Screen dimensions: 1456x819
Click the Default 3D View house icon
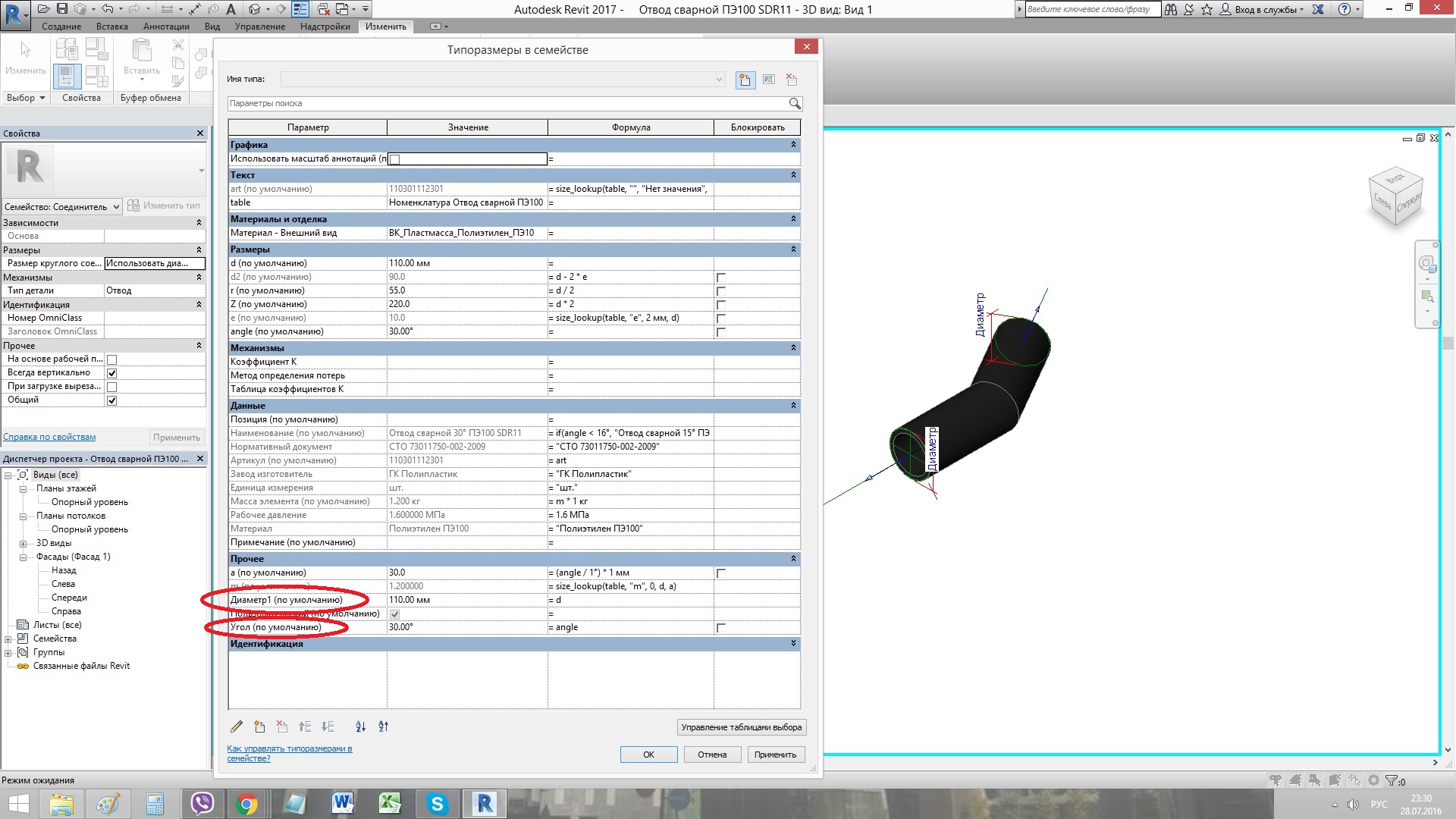[x=255, y=9]
